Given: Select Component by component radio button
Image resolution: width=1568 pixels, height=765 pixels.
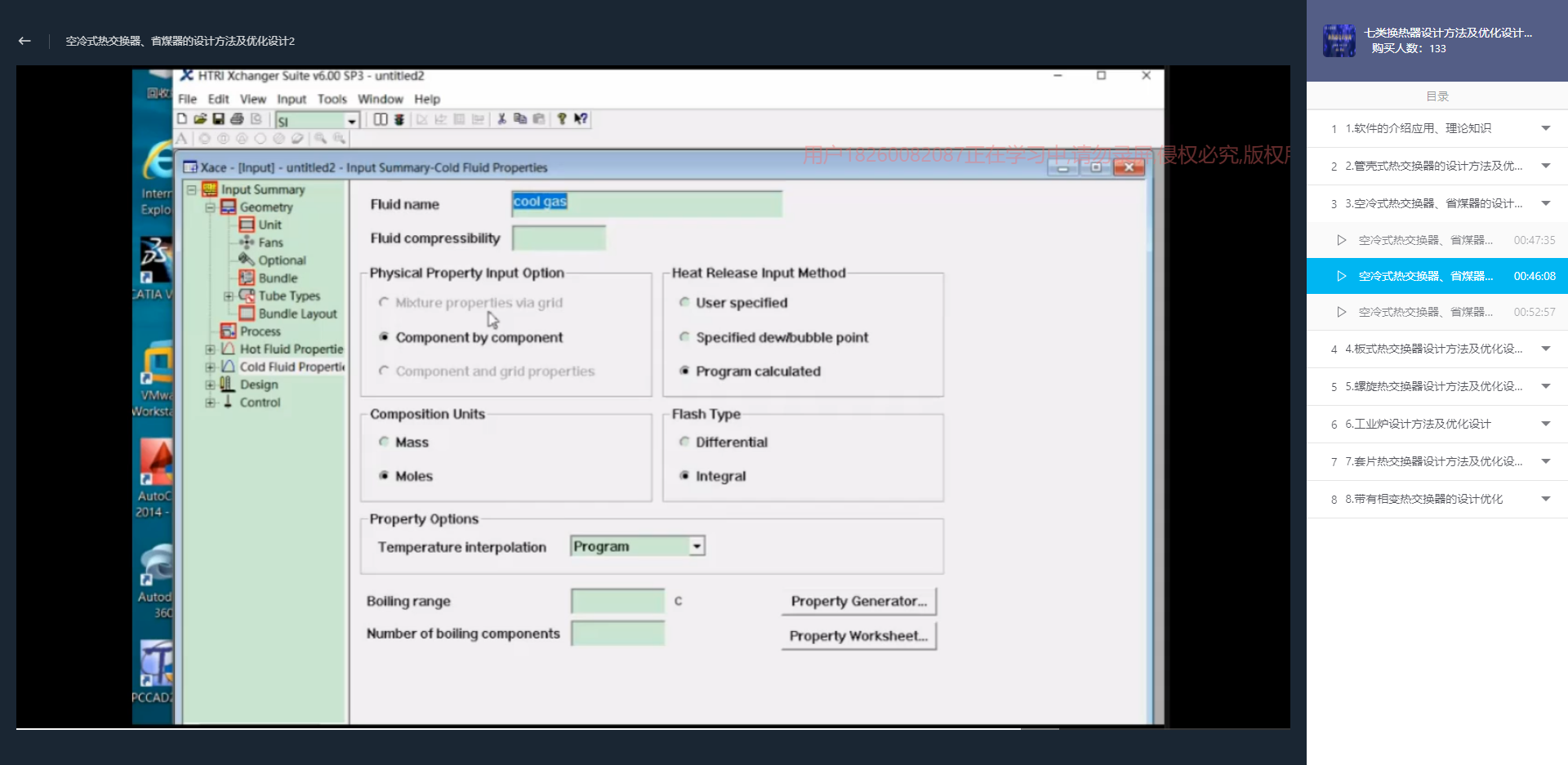Looking at the screenshot, I should pos(384,337).
